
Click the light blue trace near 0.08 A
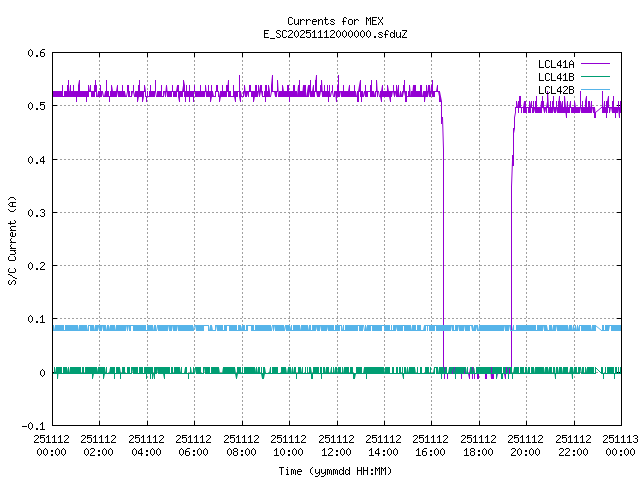pos(300,328)
